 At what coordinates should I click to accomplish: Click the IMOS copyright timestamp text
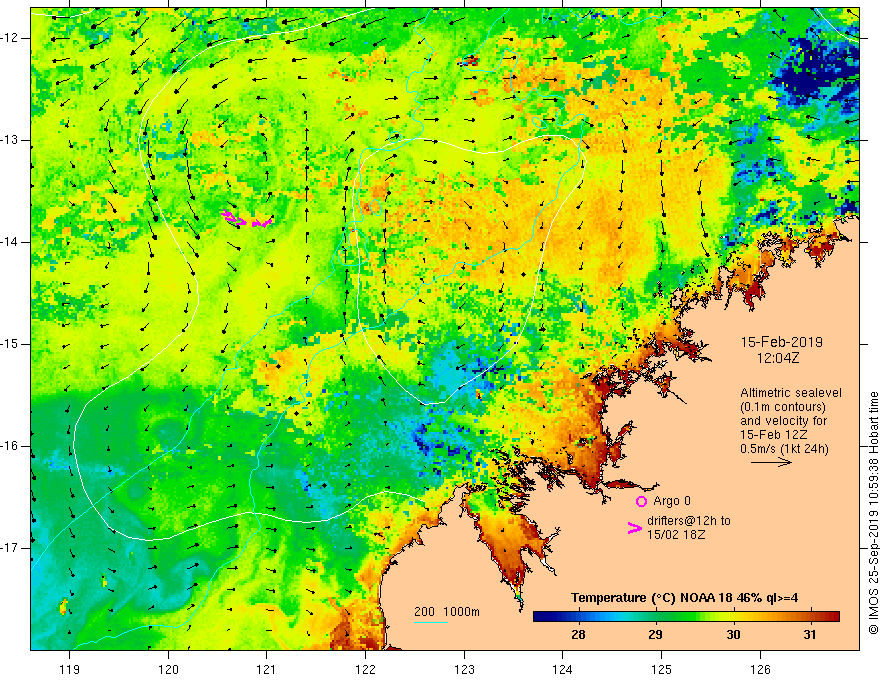click(x=873, y=513)
